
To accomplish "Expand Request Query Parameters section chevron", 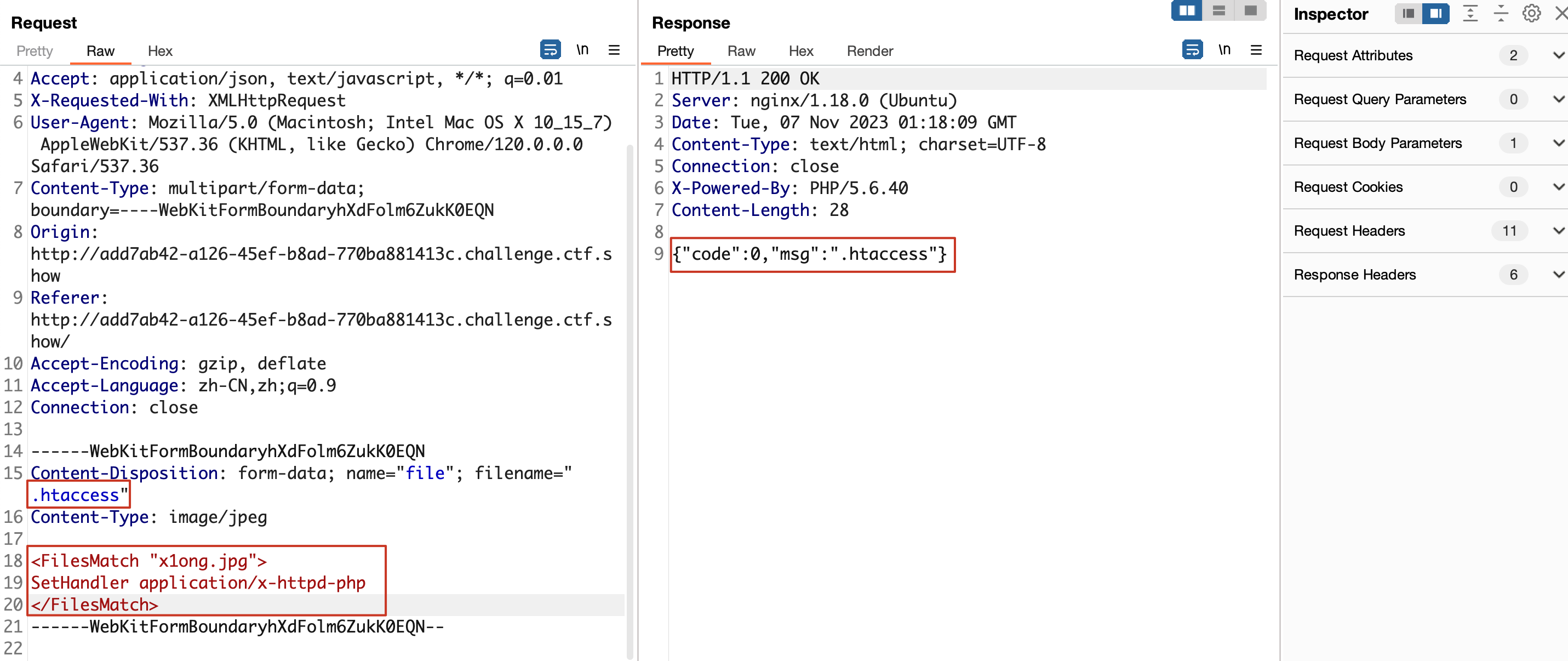I will (x=1558, y=99).
